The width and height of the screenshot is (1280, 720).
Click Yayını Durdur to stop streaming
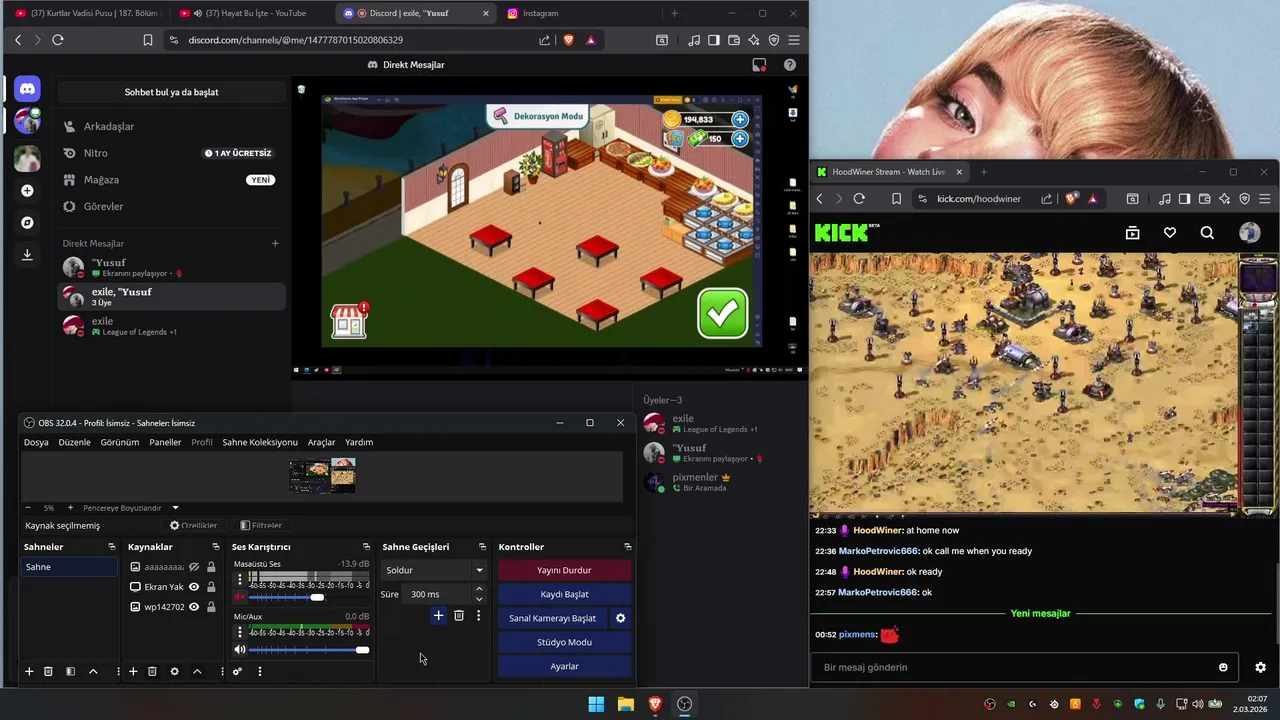564,570
